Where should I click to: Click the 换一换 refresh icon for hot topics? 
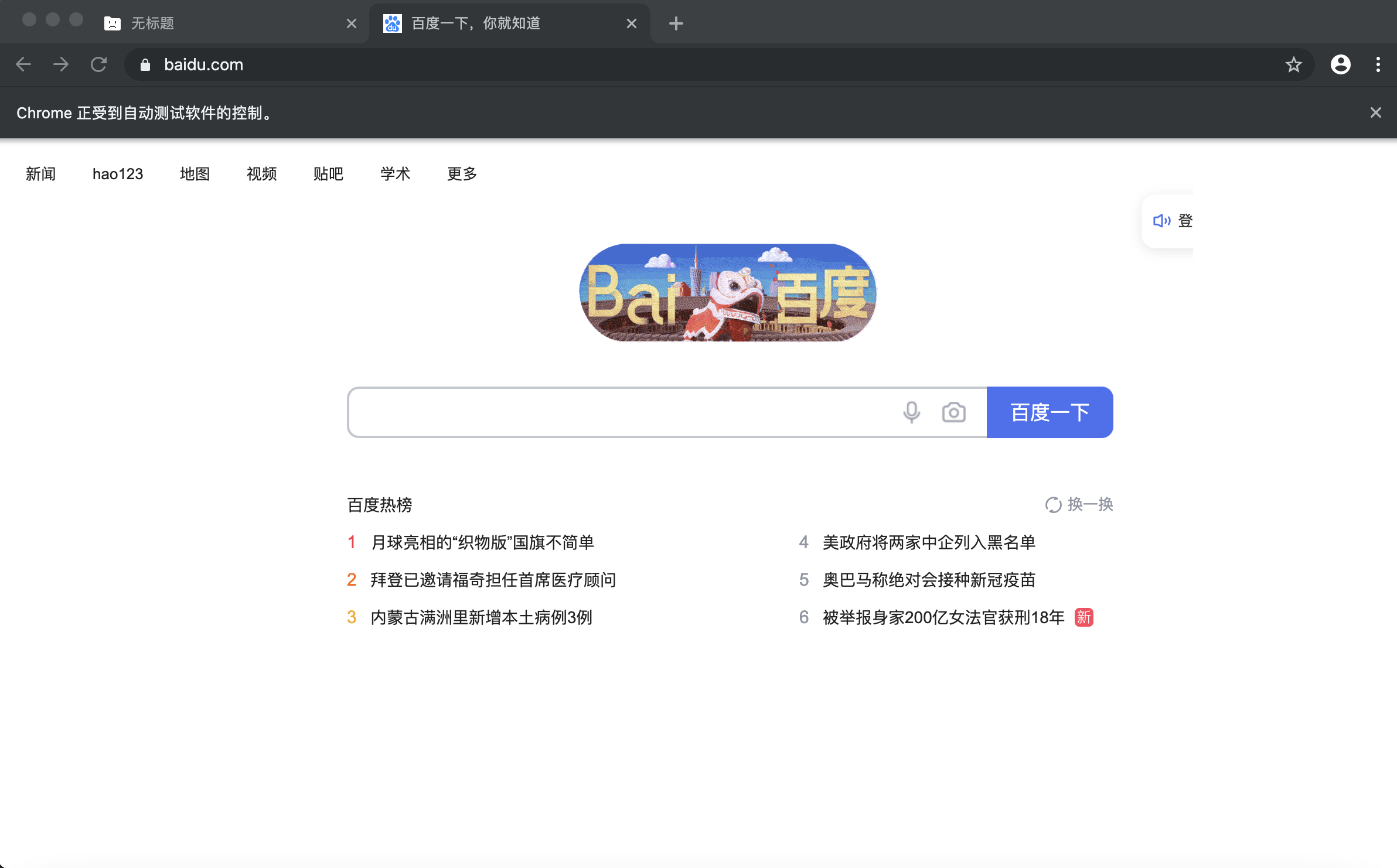click(1053, 504)
